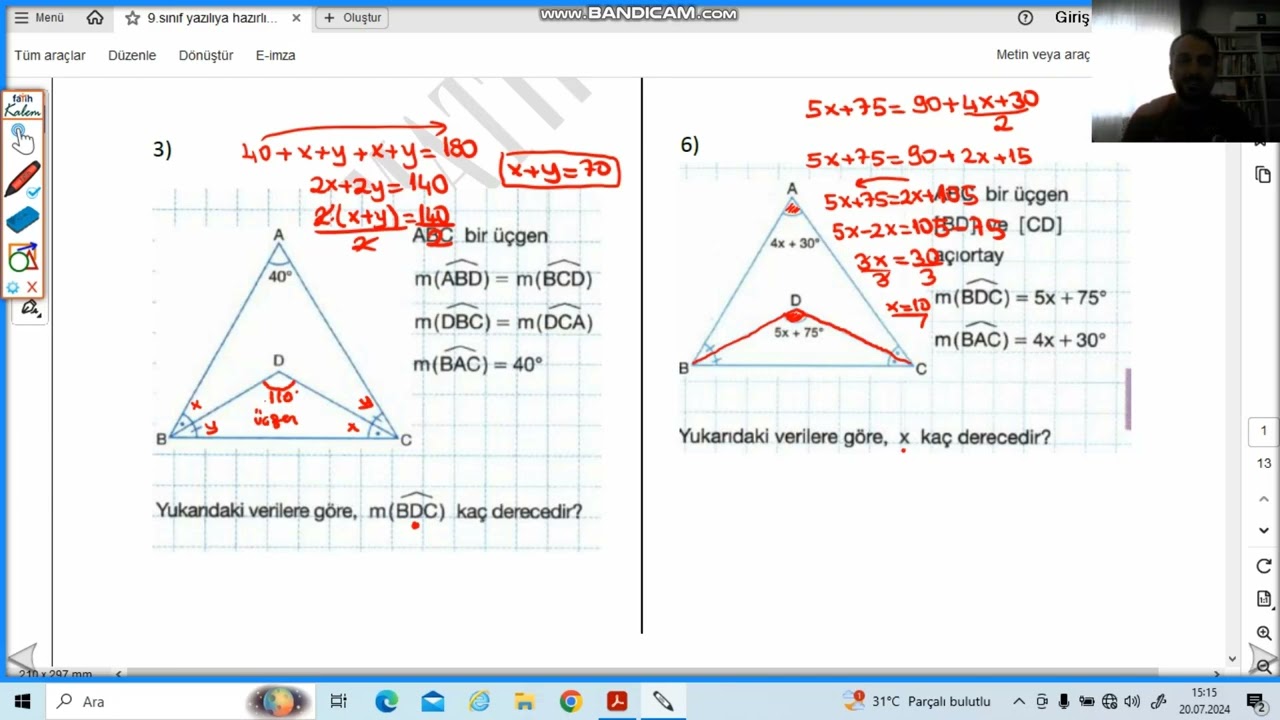The width and height of the screenshot is (1280, 720).
Task: Open Task View on the taskbar
Action: click(338, 701)
